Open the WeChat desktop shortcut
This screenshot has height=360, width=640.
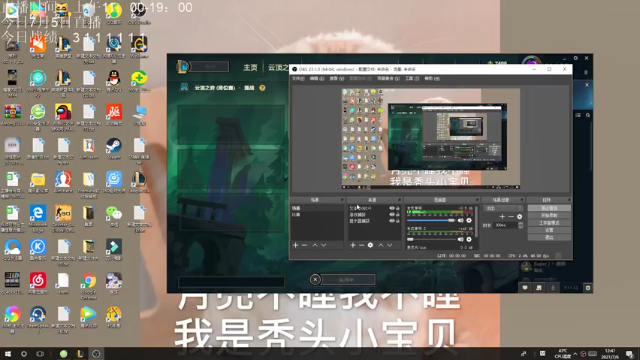click(x=114, y=213)
